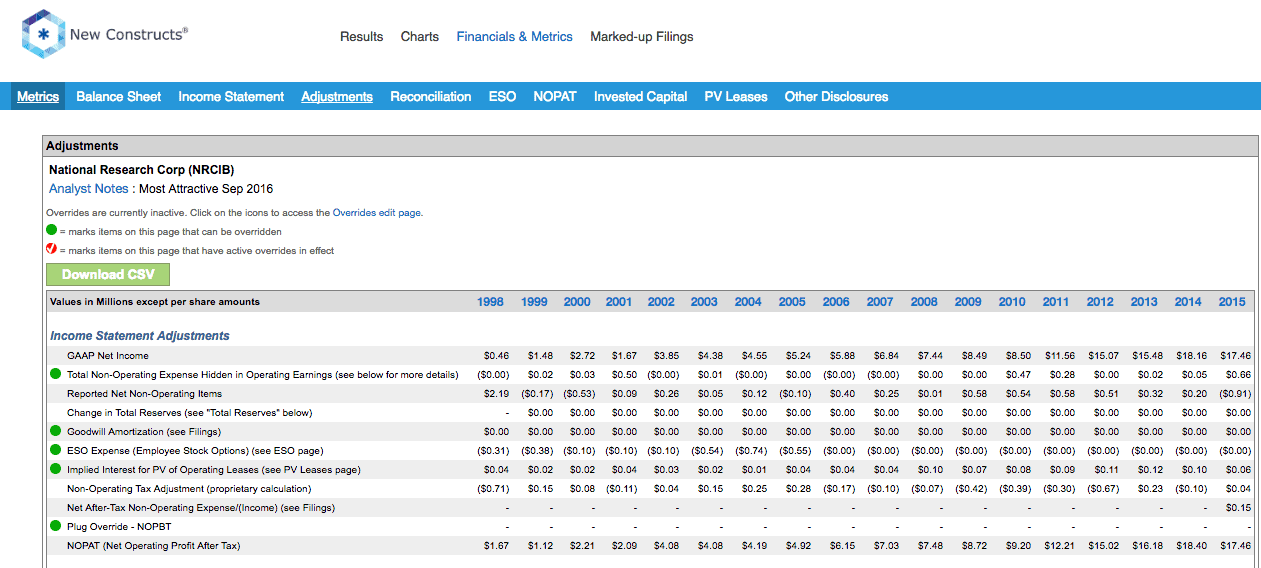
Task: Click 2014 NOPAT value $18.40
Action: click(1190, 546)
